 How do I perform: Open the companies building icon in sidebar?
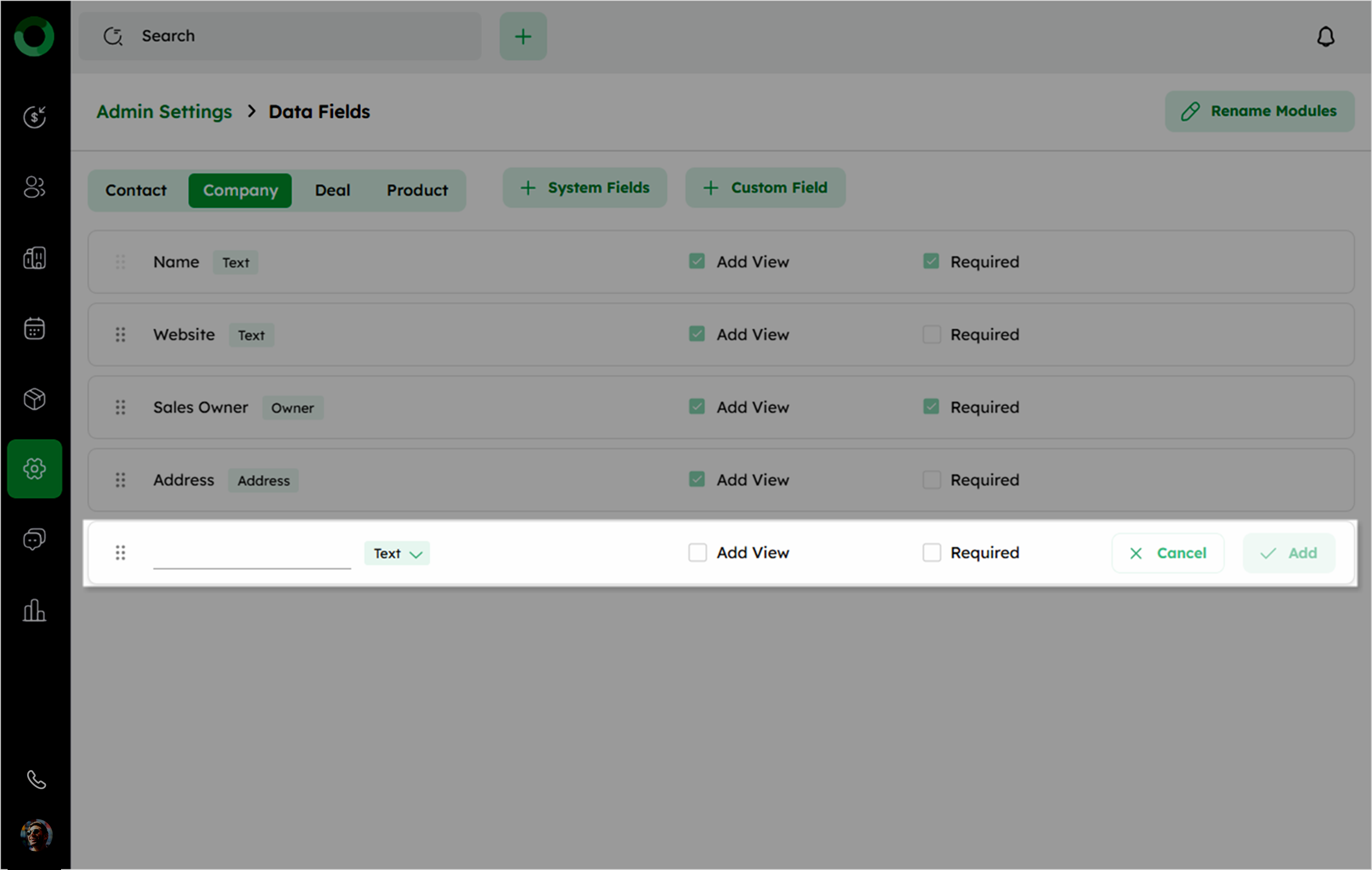point(34,258)
